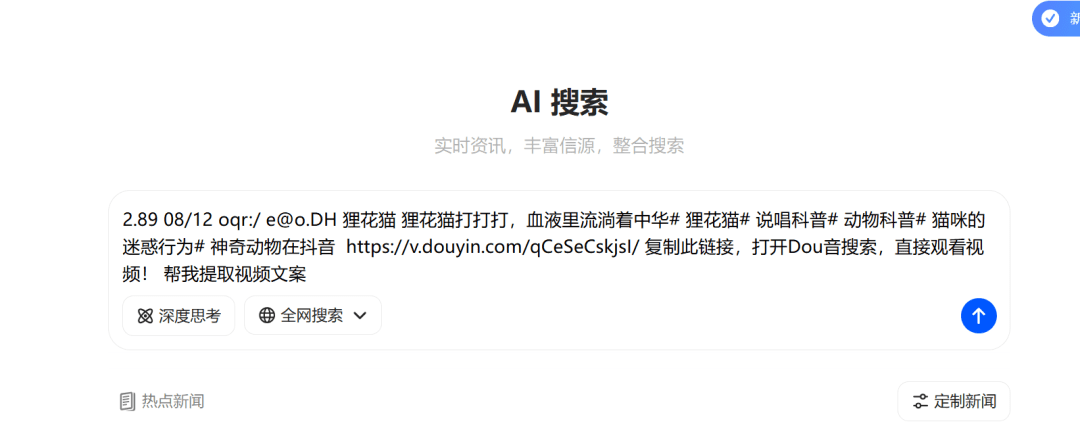Click the AI 搜索 page heading
Screen dimensions: 1080x428
tap(559, 103)
